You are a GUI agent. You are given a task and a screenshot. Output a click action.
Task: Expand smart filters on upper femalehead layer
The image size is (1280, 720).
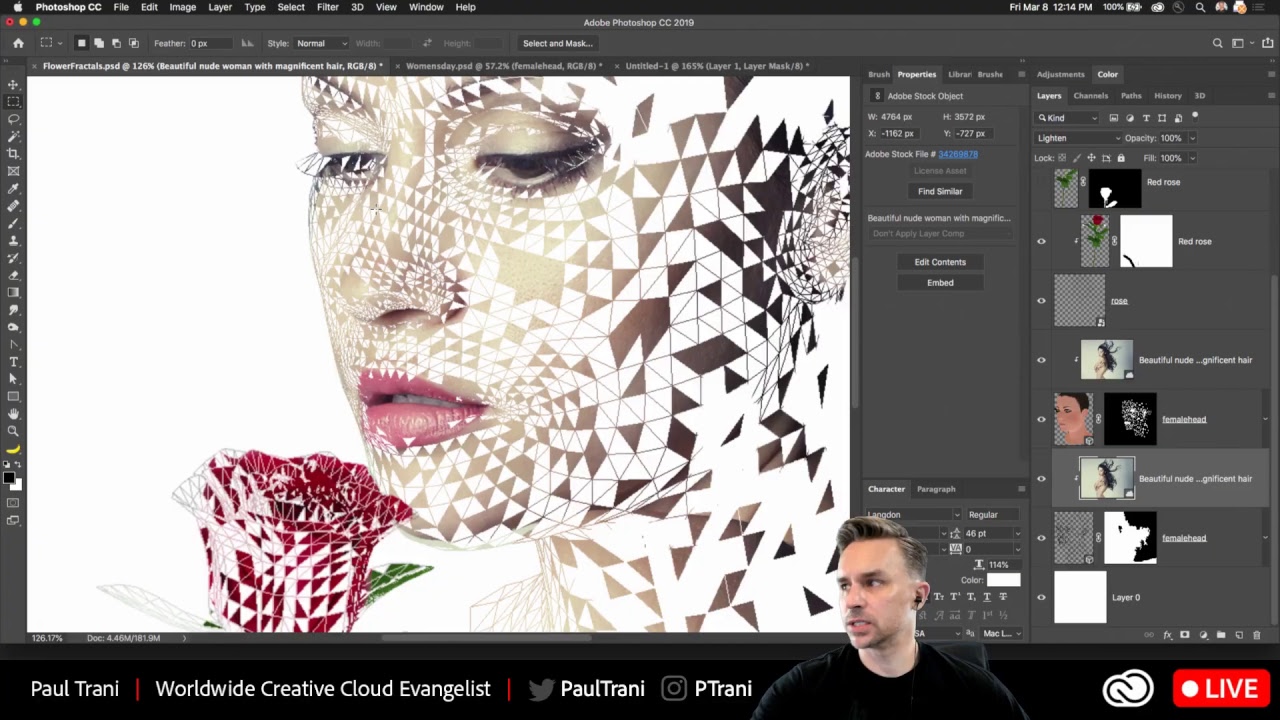[1265, 419]
